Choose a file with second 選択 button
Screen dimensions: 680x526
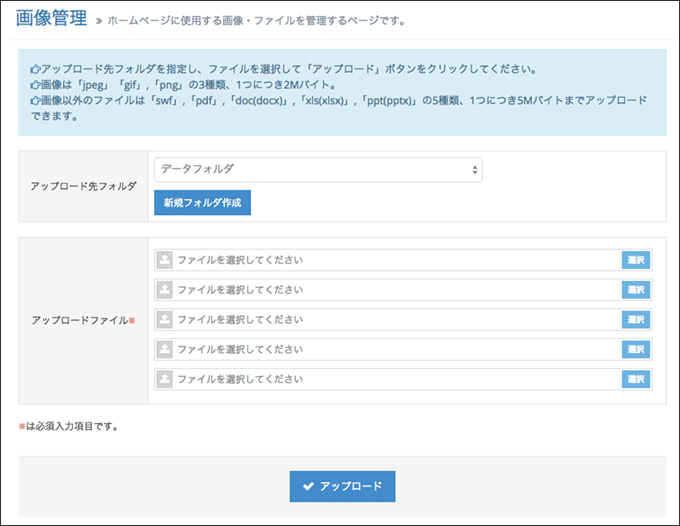pyautogui.click(x=636, y=290)
